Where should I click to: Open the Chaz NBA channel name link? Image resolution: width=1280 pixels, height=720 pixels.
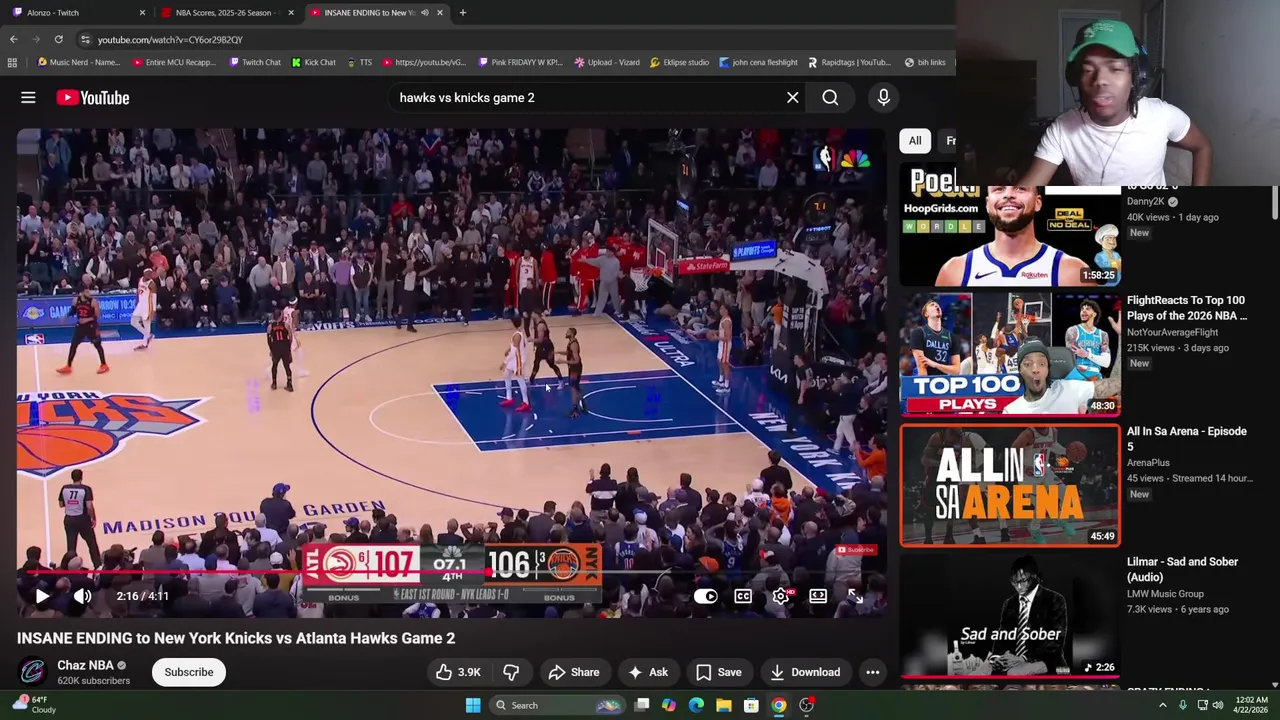click(85, 665)
